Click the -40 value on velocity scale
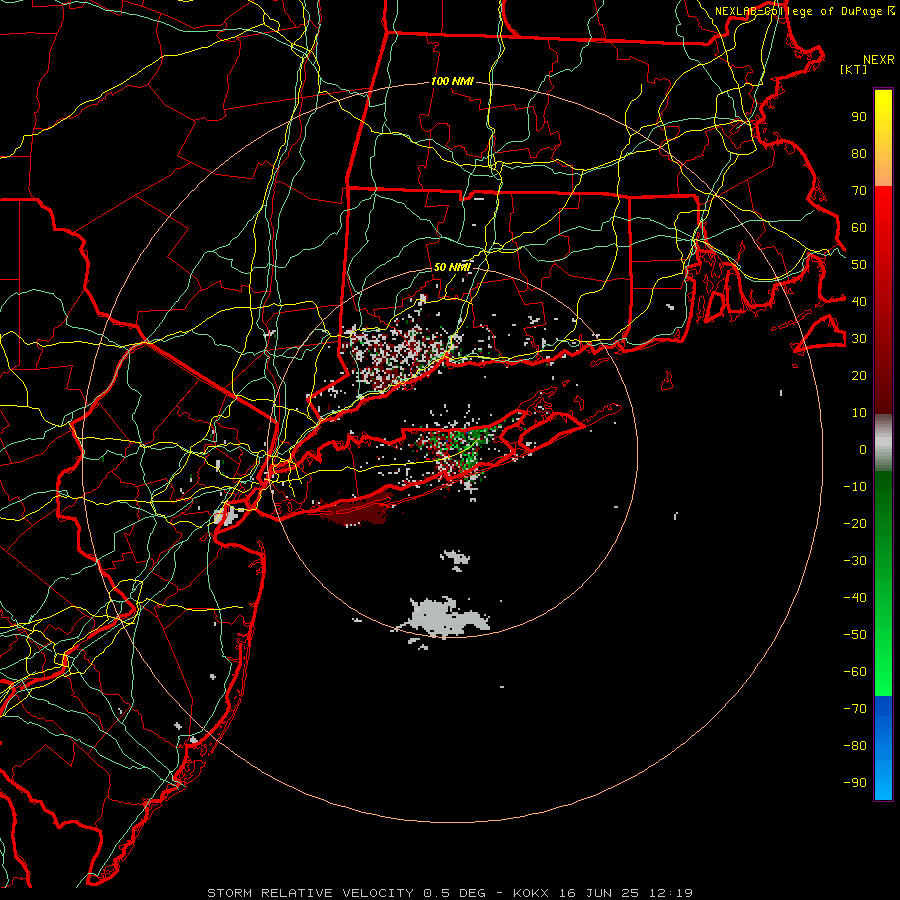 pos(855,598)
